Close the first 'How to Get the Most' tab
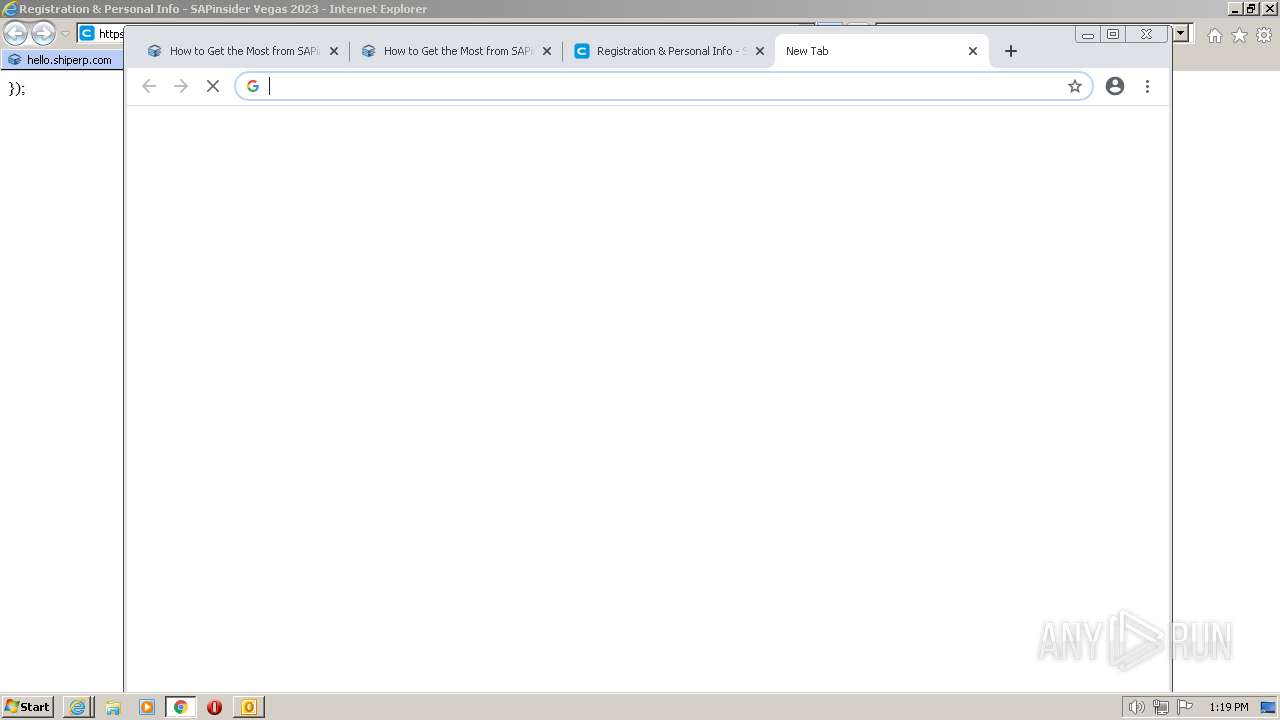 click(334, 51)
